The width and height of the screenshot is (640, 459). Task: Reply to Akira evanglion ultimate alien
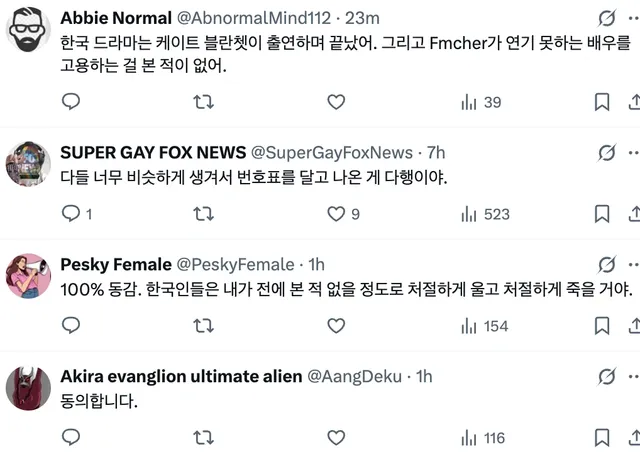point(70,437)
